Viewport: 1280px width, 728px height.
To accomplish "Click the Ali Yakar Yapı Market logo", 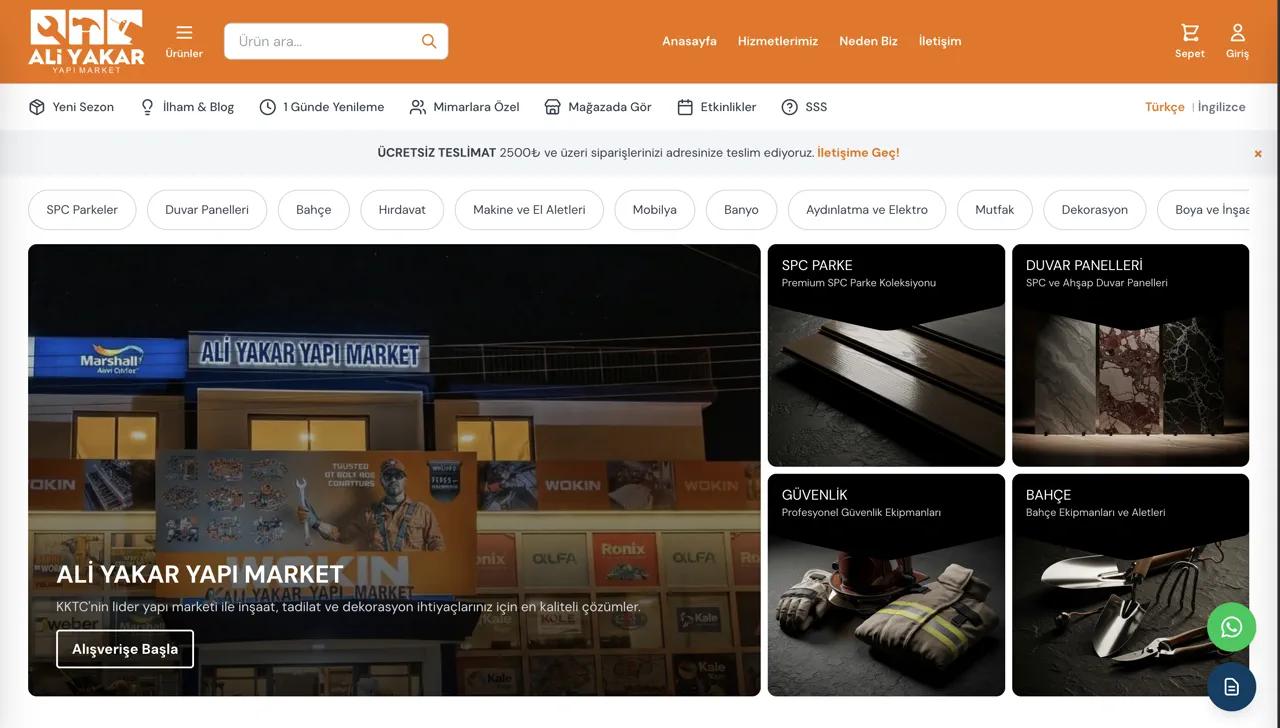I will click(x=86, y=41).
